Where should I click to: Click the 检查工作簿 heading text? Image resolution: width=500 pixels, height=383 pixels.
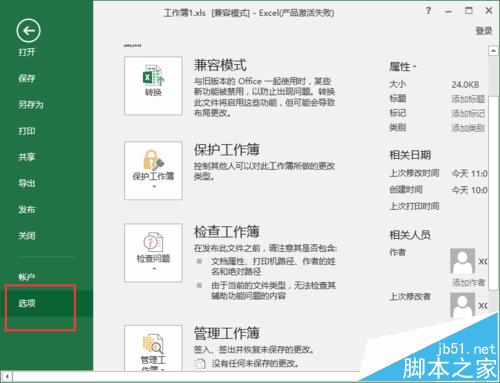click(x=227, y=232)
